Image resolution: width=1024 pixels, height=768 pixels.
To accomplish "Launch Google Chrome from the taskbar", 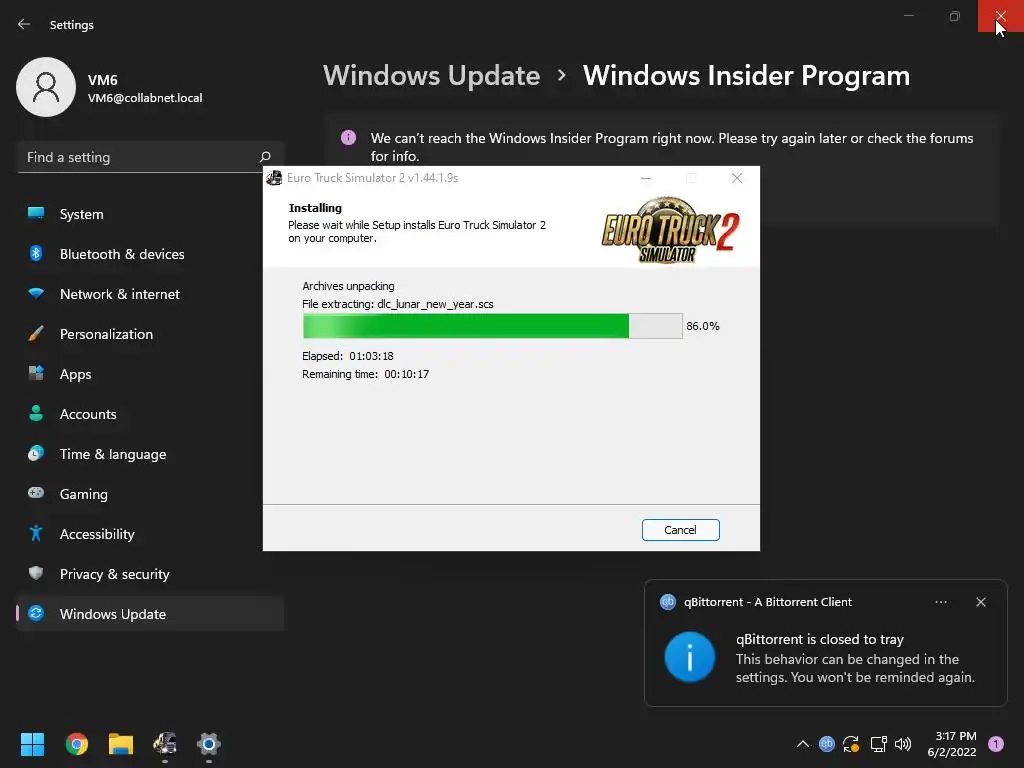I will coord(76,744).
